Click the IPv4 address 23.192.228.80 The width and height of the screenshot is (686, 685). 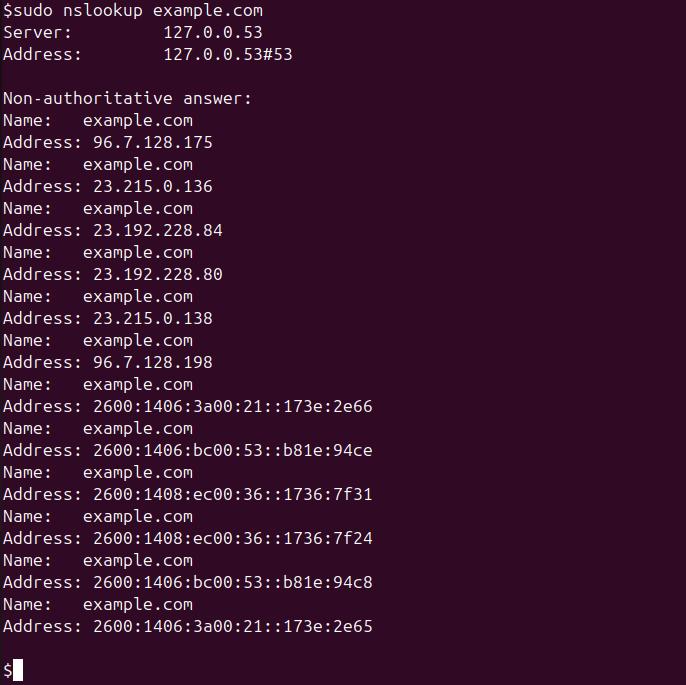tap(158, 274)
